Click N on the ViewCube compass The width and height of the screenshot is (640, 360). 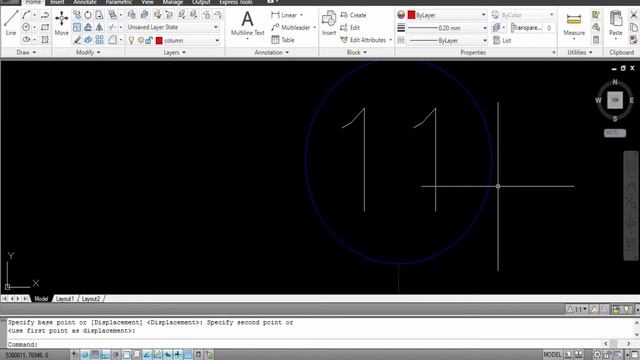pos(615,82)
